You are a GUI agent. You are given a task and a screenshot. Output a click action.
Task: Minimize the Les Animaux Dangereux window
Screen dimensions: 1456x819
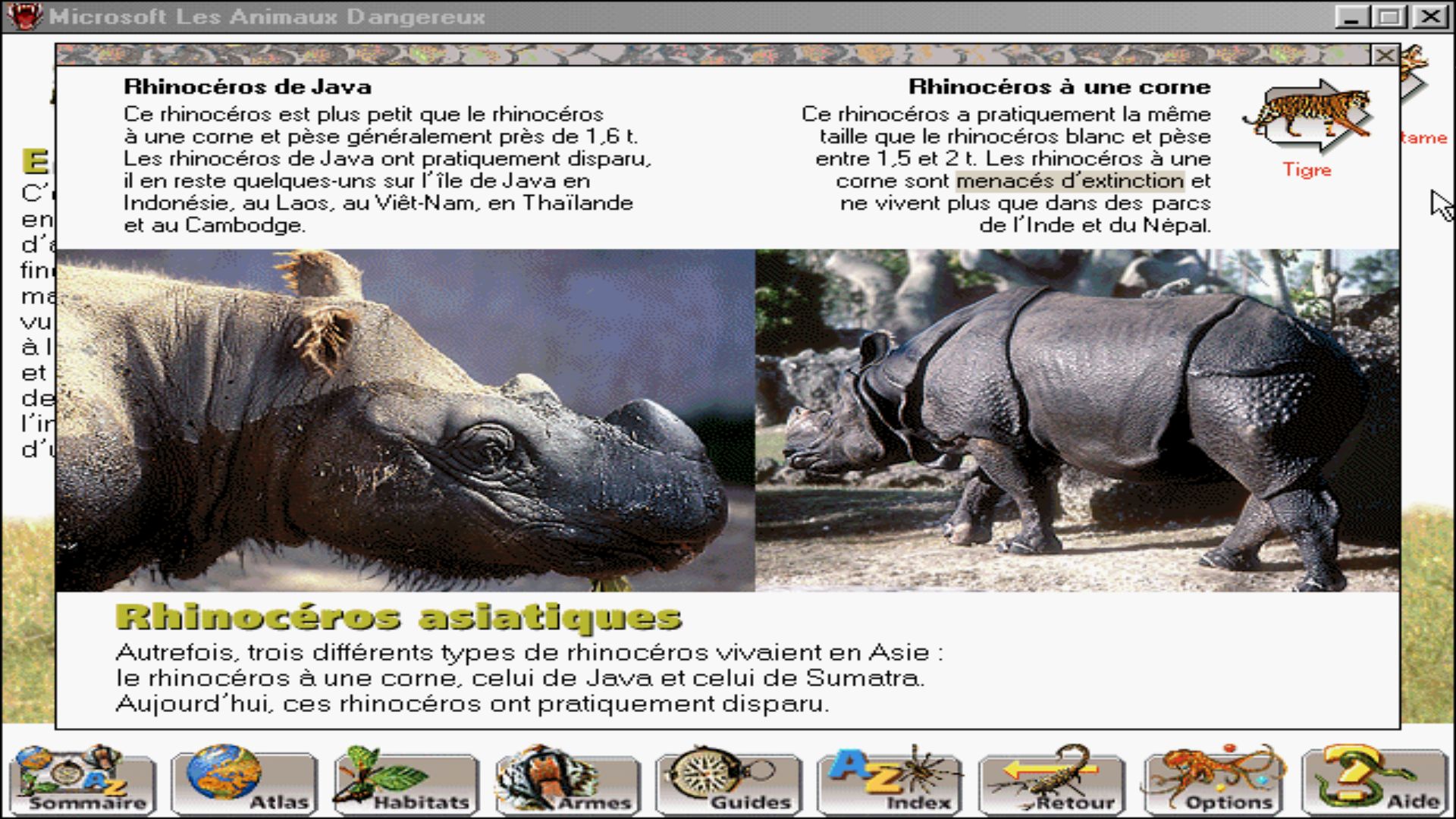(x=1351, y=16)
